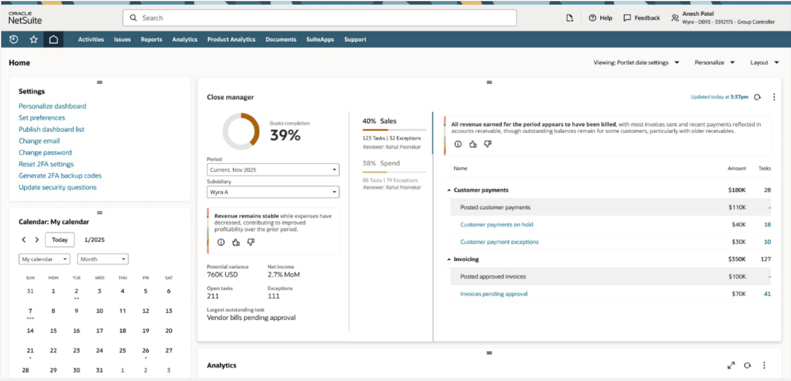Click info icon under Revenue remains stable
The image size is (791, 381).
221,242
